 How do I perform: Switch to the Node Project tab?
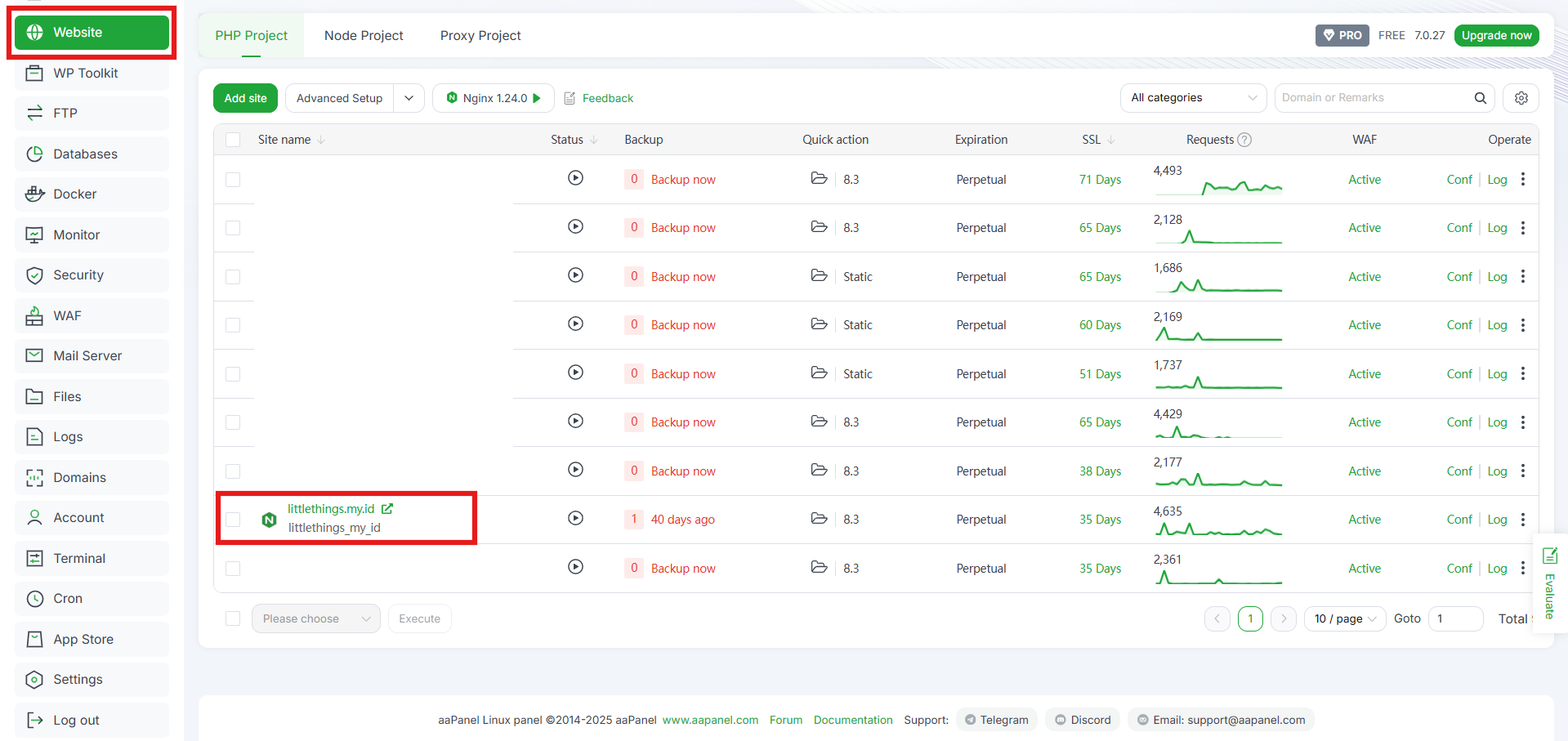tap(364, 35)
